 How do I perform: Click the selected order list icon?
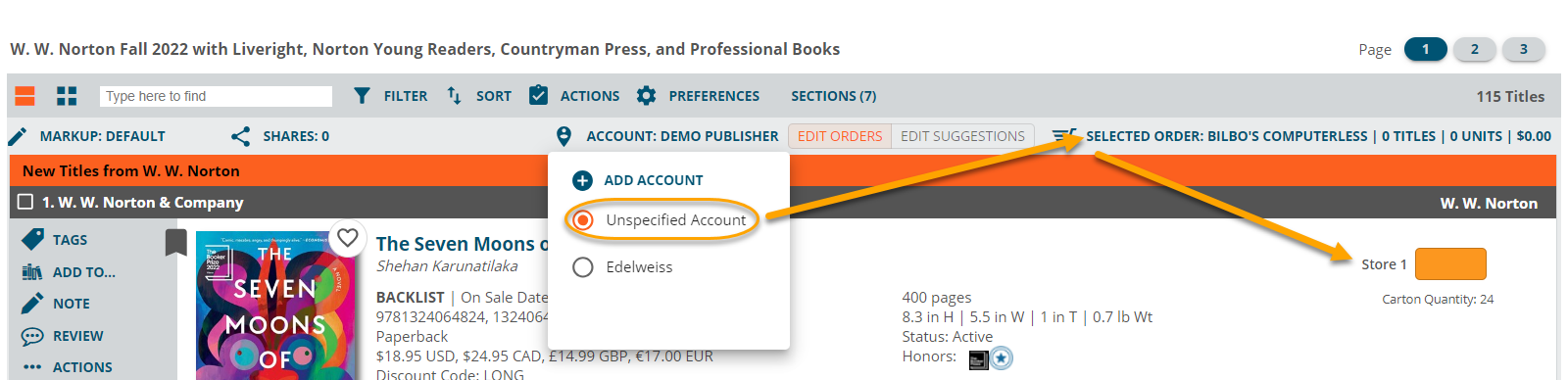[x=1064, y=135]
